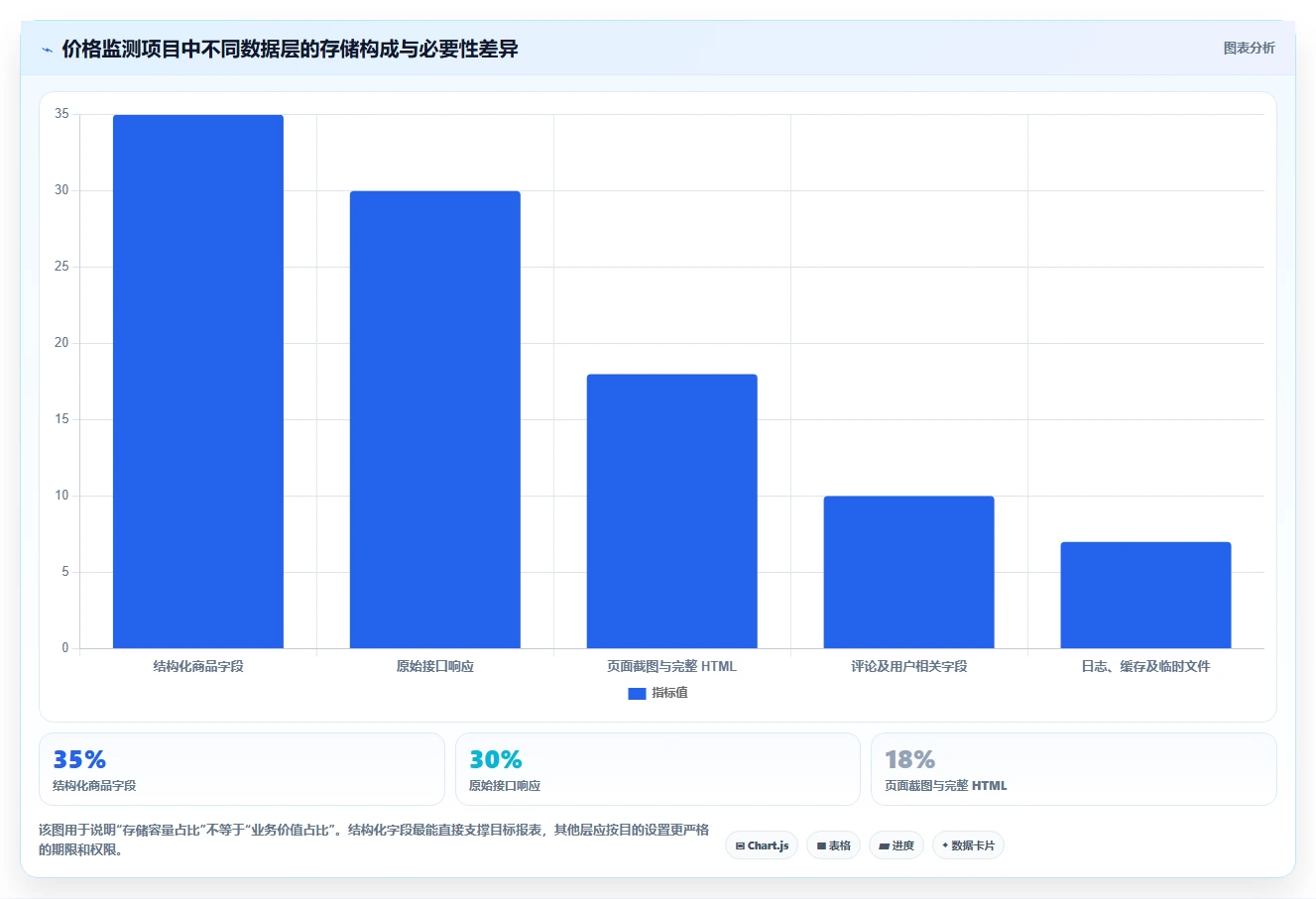Click the 表格 tag chip
This screenshot has height=899, width=1316.
[x=833, y=845]
